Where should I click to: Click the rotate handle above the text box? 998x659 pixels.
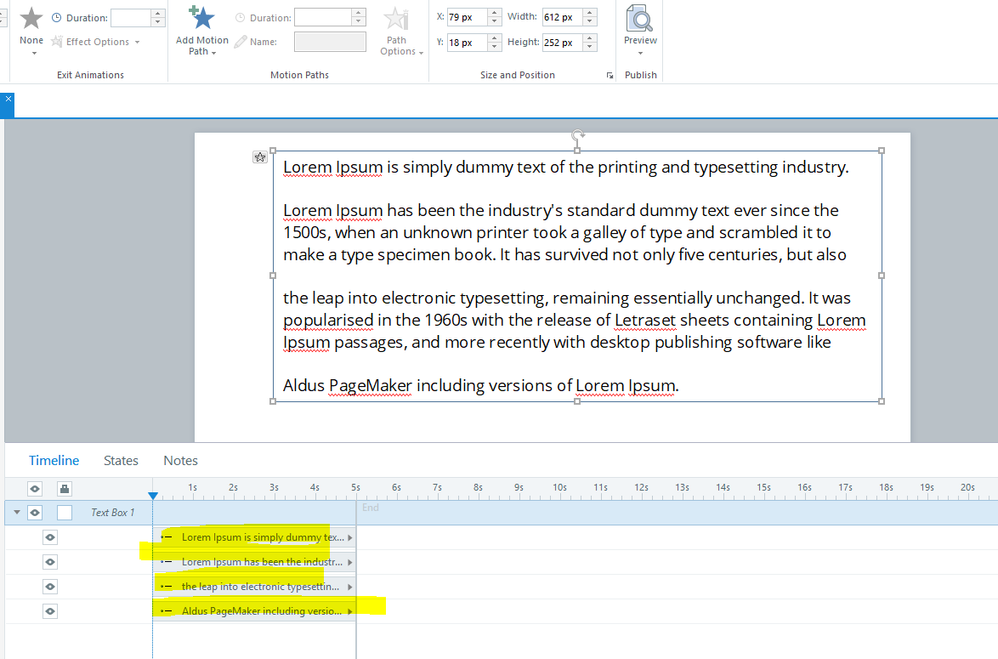click(x=578, y=135)
